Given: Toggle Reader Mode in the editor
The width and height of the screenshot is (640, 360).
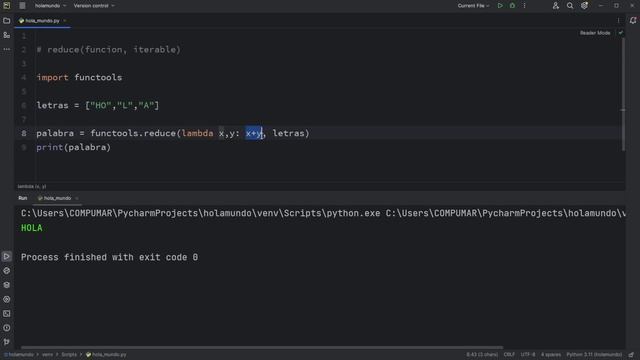Looking at the screenshot, I should (595, 33).
